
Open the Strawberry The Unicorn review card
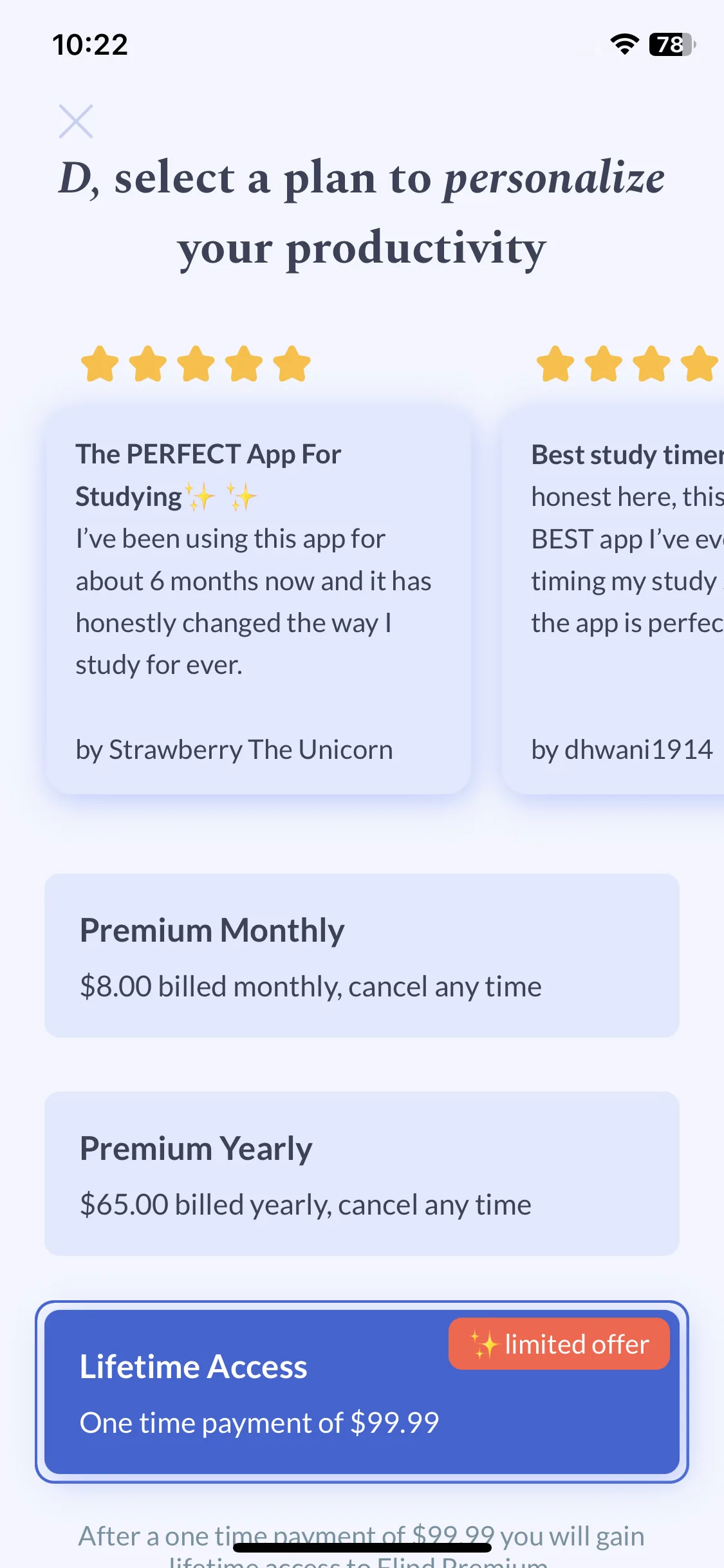tap(259, 601)
